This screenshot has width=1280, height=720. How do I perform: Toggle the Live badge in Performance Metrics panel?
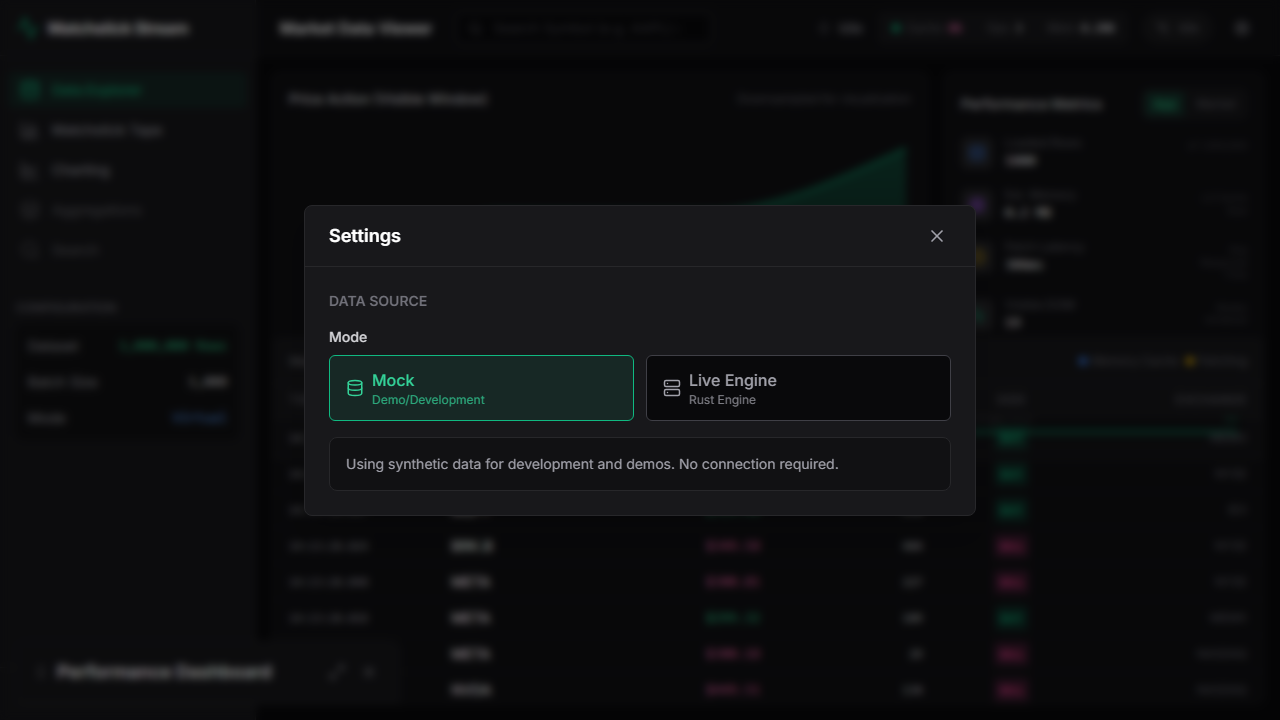coord(1163,104)
